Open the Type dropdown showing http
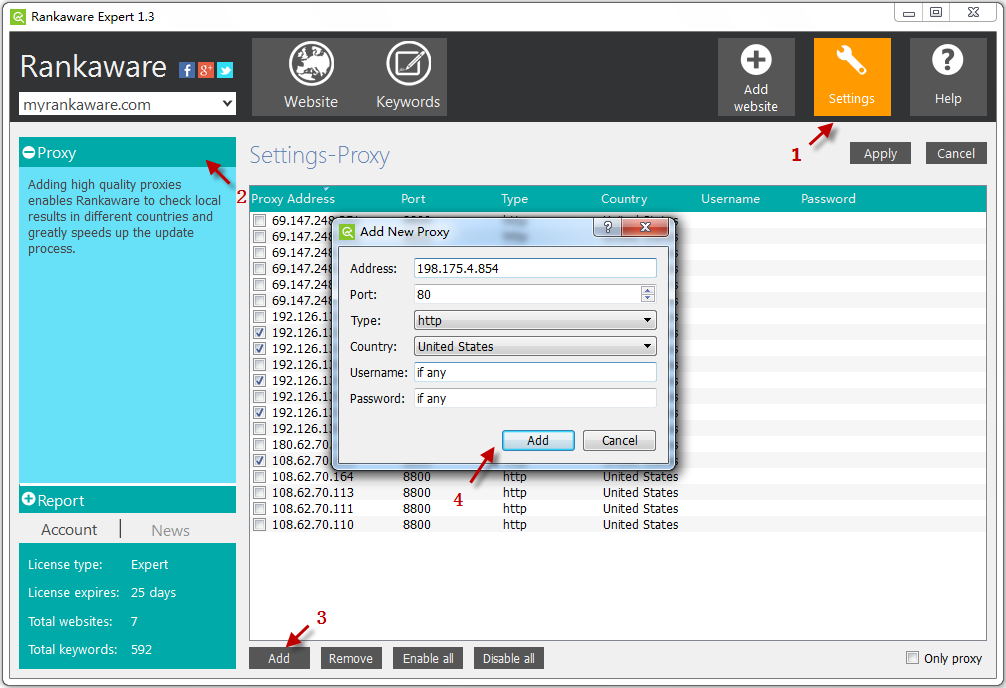The image size is (1006, 688). pos(535,320)
